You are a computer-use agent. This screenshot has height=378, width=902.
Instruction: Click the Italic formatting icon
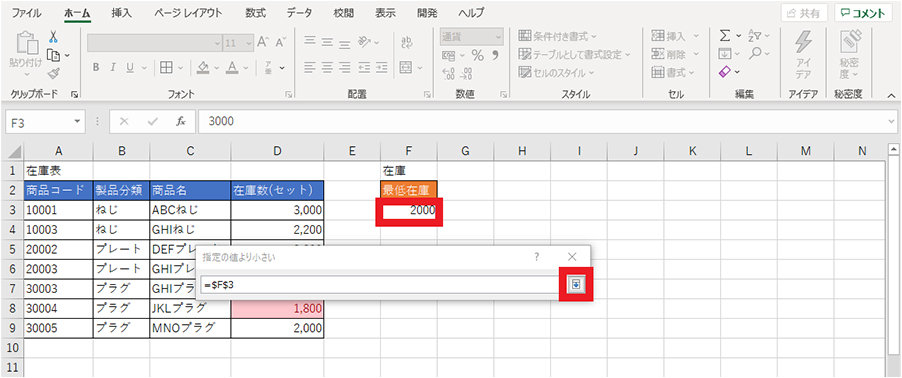coord(113,67)
